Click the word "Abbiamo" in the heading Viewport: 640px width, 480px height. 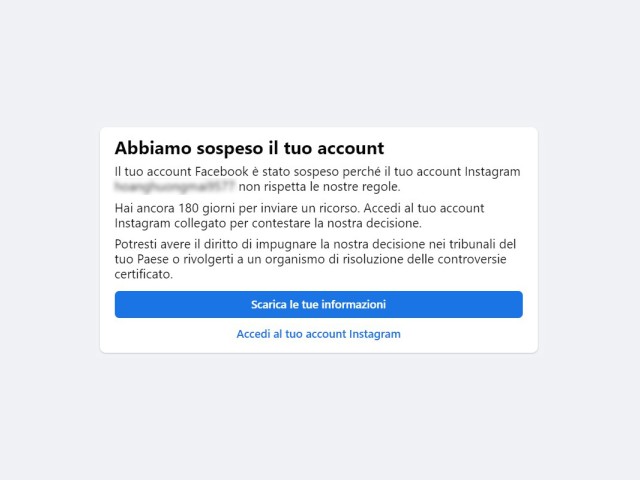click(x=149, y=148)
